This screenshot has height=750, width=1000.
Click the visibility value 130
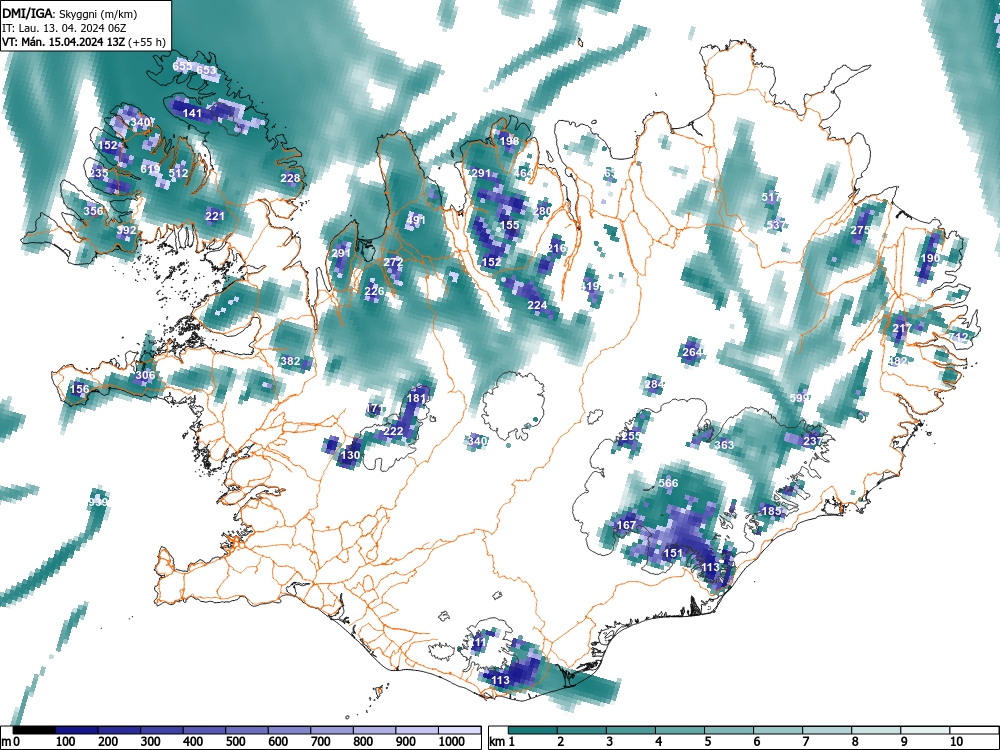(x=351, y=455)
